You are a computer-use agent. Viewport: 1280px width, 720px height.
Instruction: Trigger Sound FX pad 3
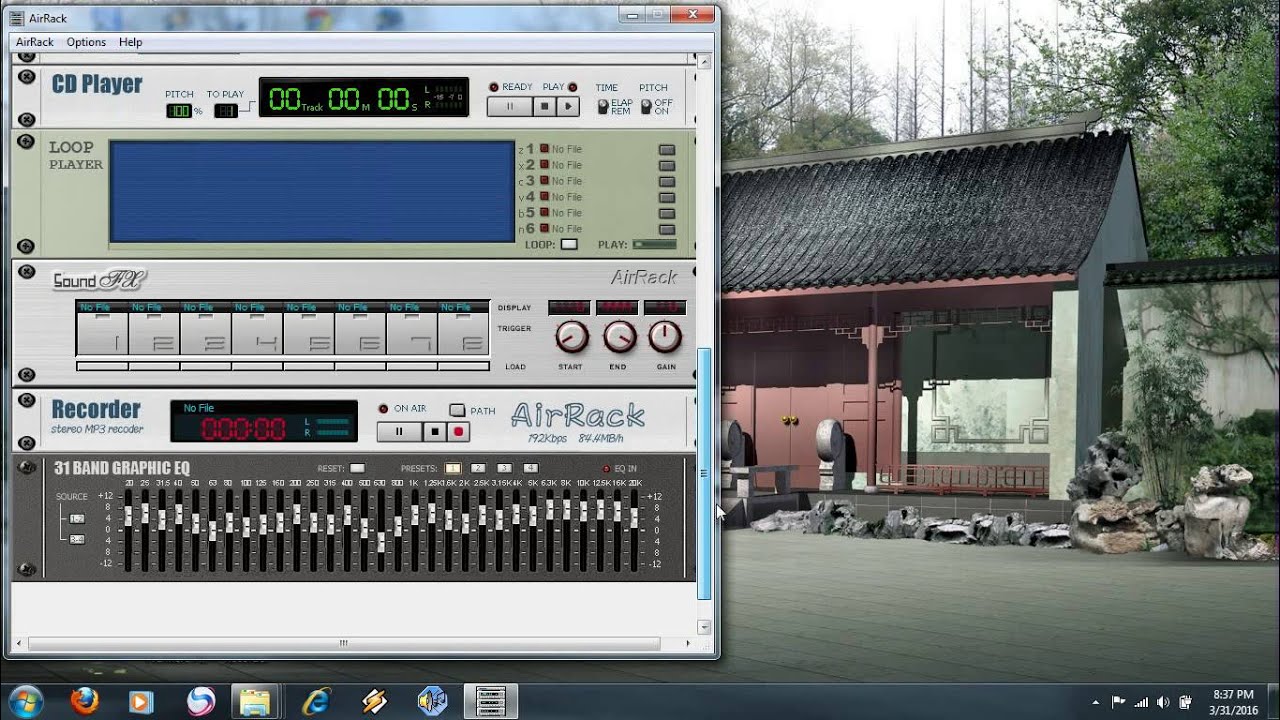pyautogui.click(x=206, y=333)
